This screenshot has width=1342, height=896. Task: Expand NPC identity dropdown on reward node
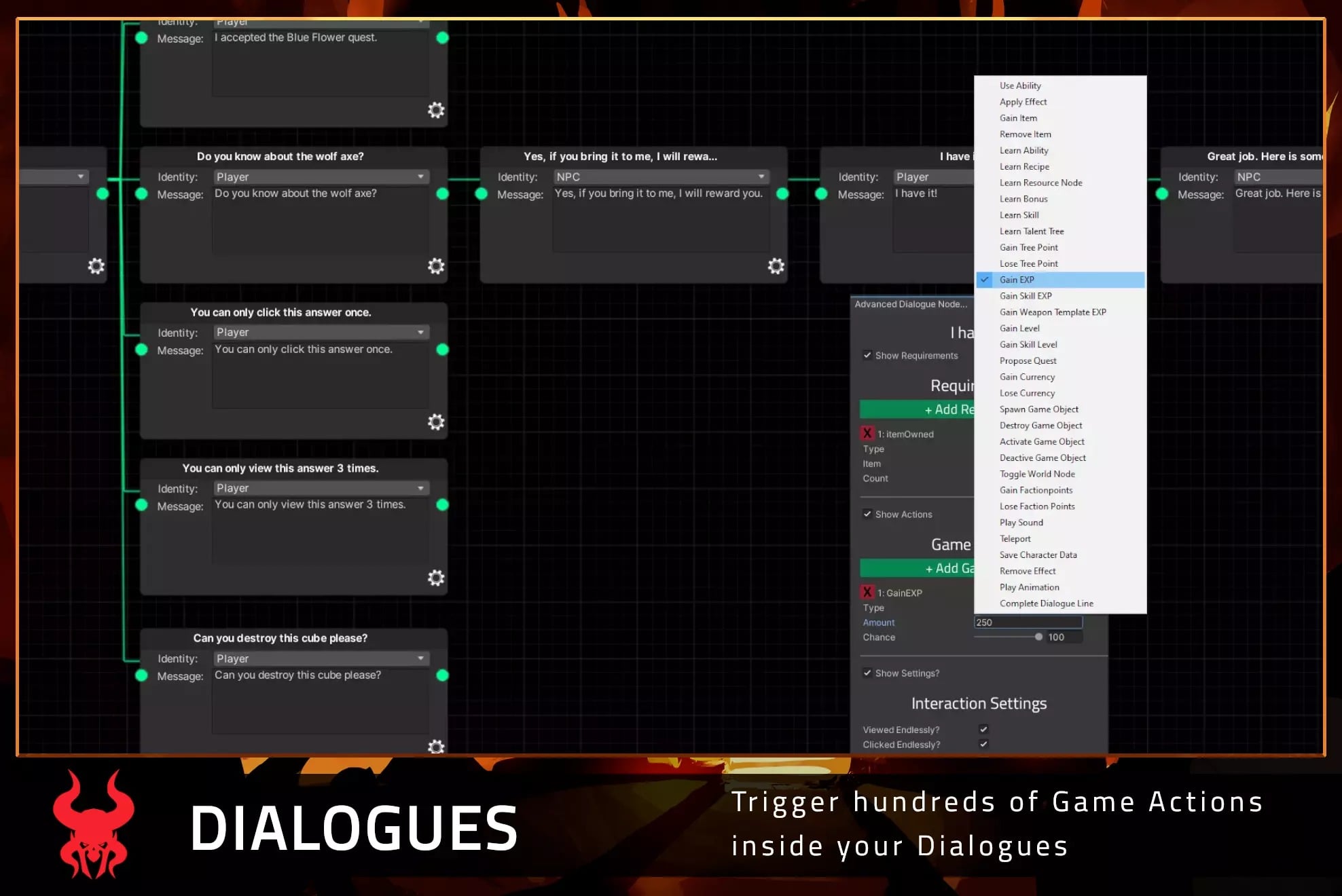(660, 176)
